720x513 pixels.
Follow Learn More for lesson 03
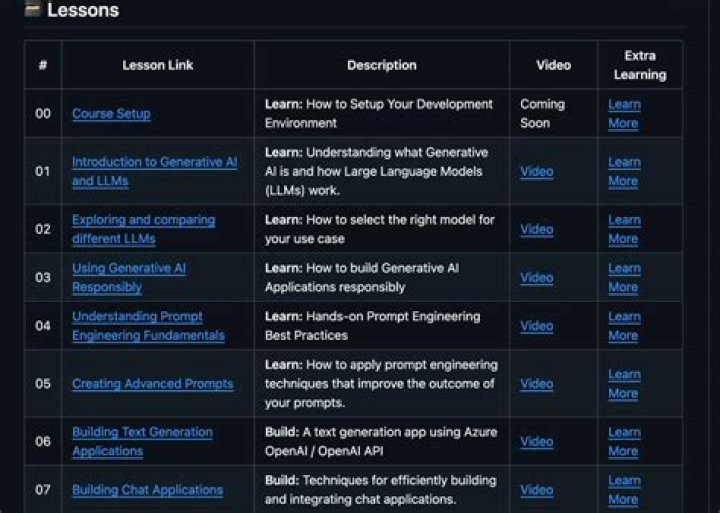623,277
